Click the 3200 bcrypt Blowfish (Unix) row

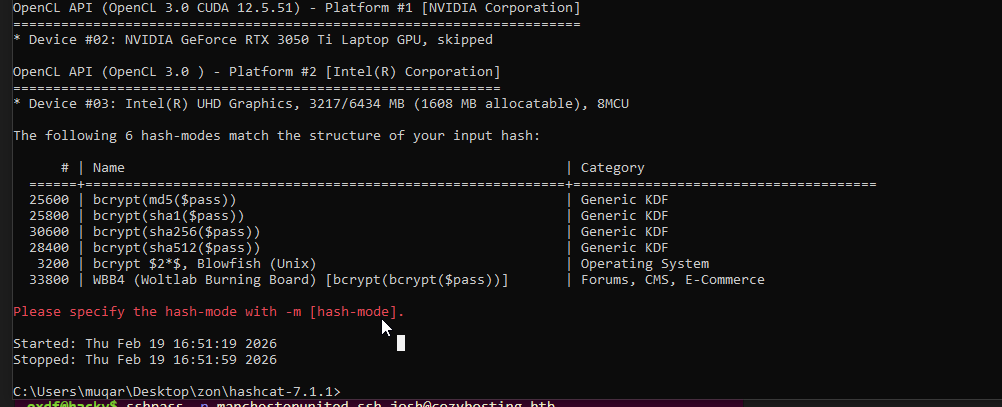click(x=192, y=264)
